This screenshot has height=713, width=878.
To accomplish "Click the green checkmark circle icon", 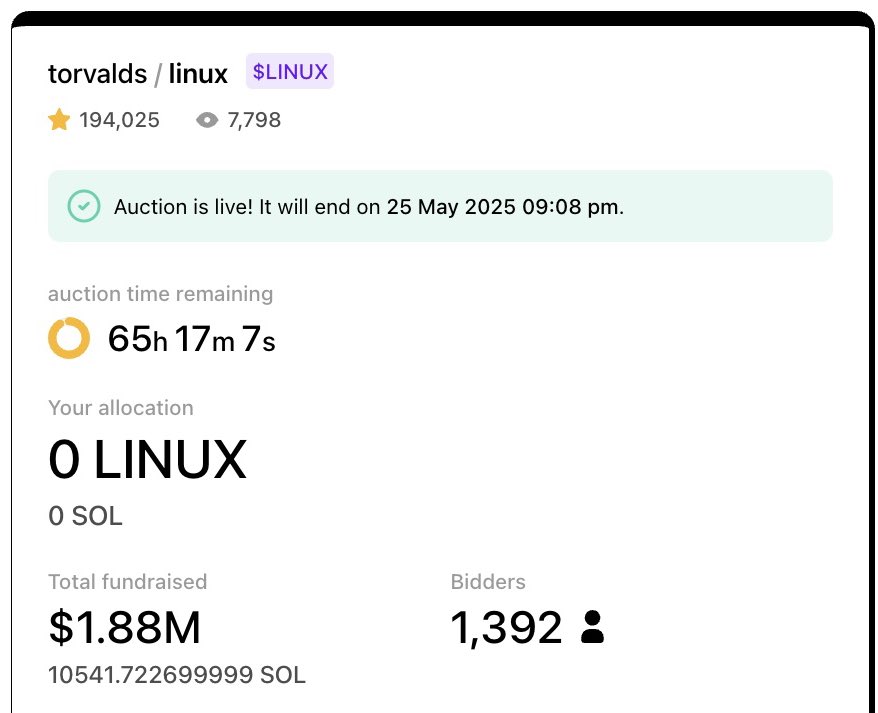I will click(x=84, y=206).
